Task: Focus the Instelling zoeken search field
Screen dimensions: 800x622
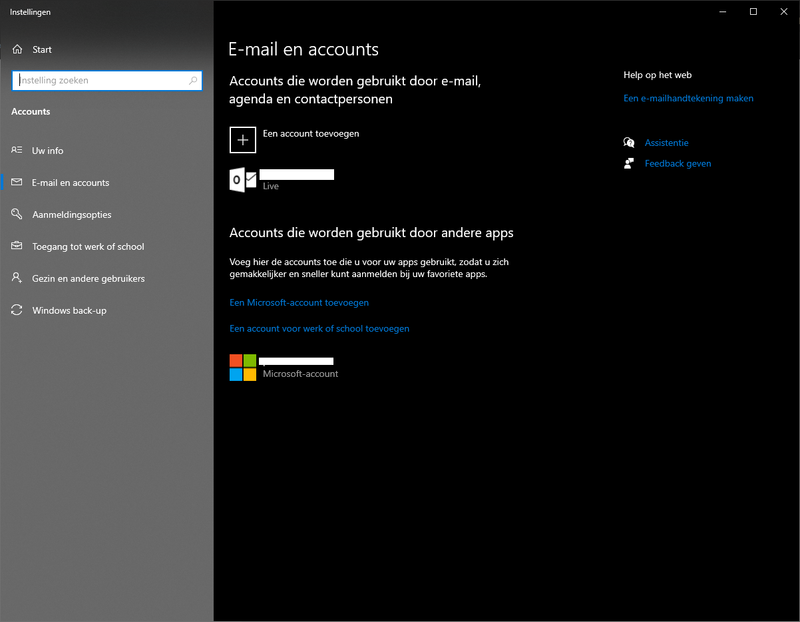Action: pyautogui.click(x=100, y=81)
